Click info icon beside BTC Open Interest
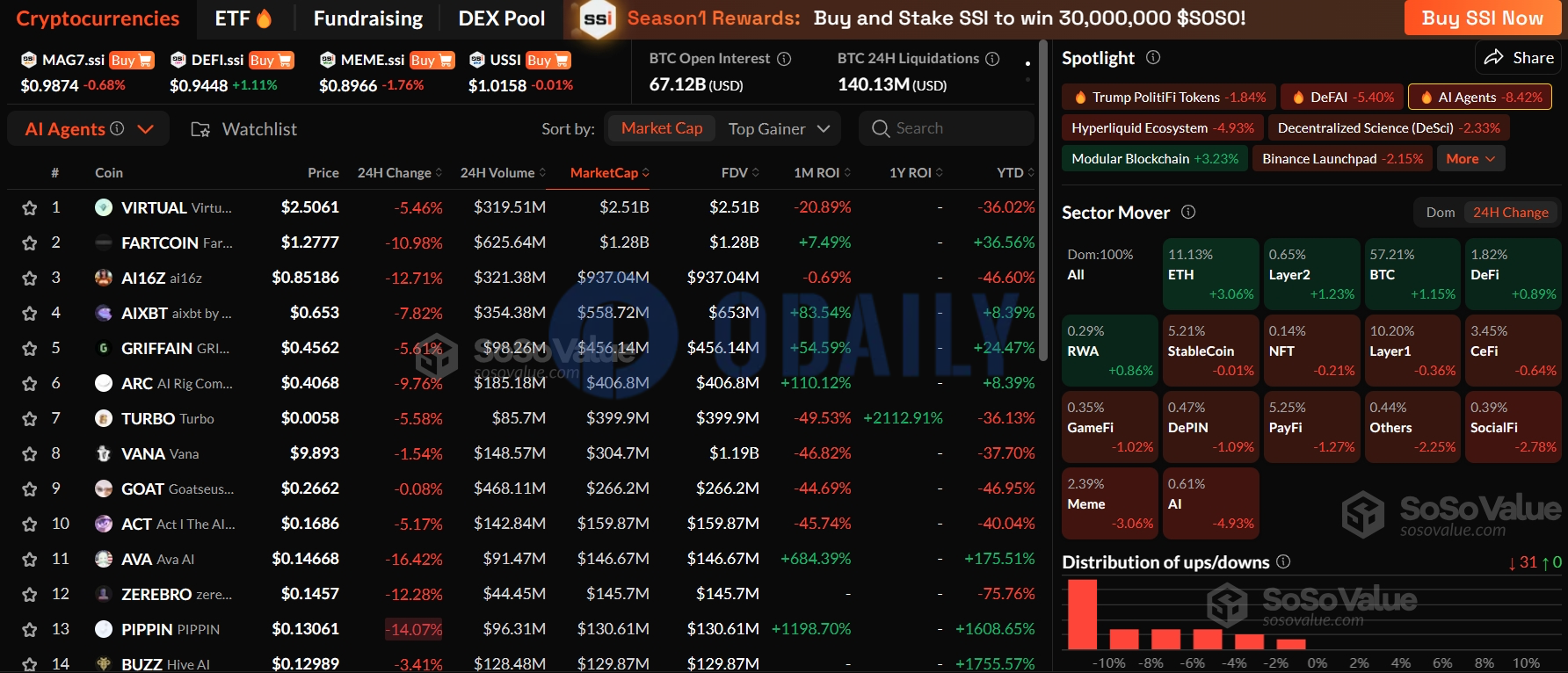Image resolution: width=1568 pixels, height=673 pixels. (x=784, y=58)
